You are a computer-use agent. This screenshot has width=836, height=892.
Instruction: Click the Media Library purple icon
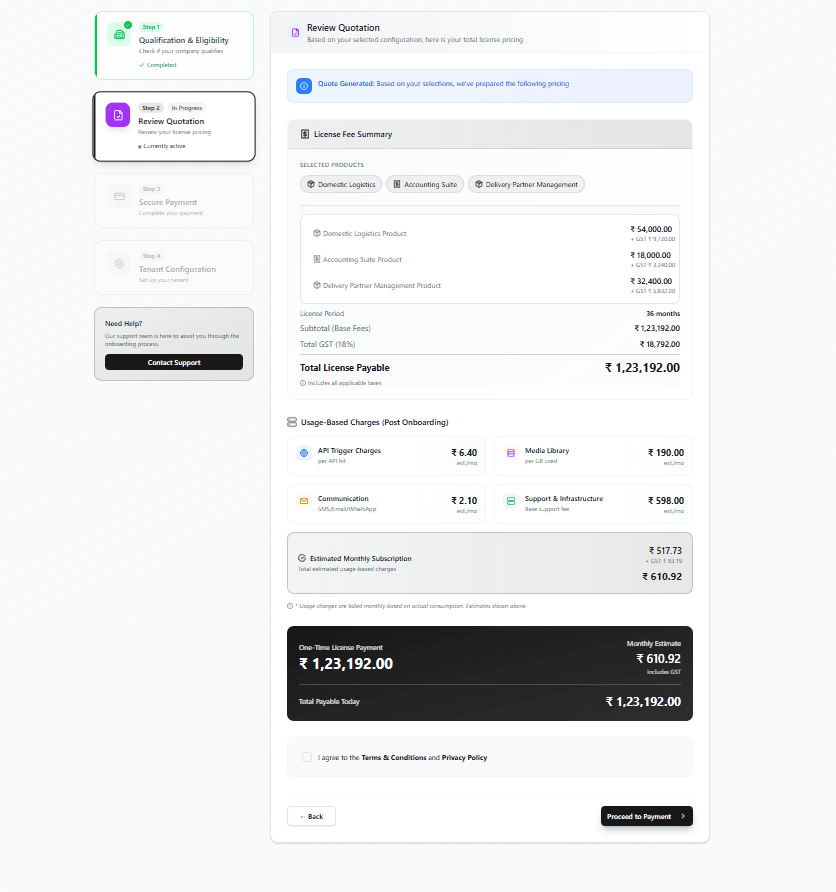click(511, 453)
